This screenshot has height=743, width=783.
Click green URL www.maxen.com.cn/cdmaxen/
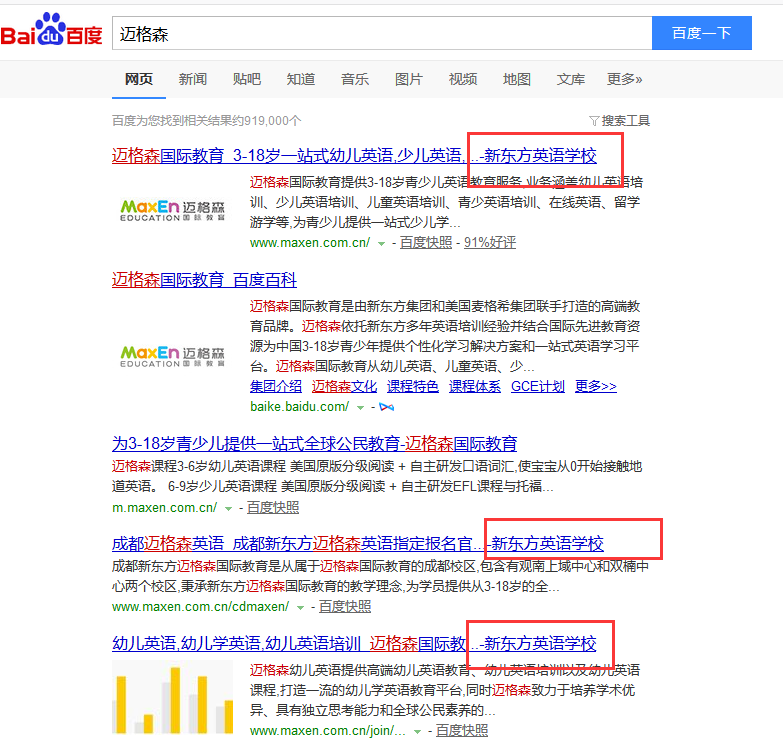(201, 607)
